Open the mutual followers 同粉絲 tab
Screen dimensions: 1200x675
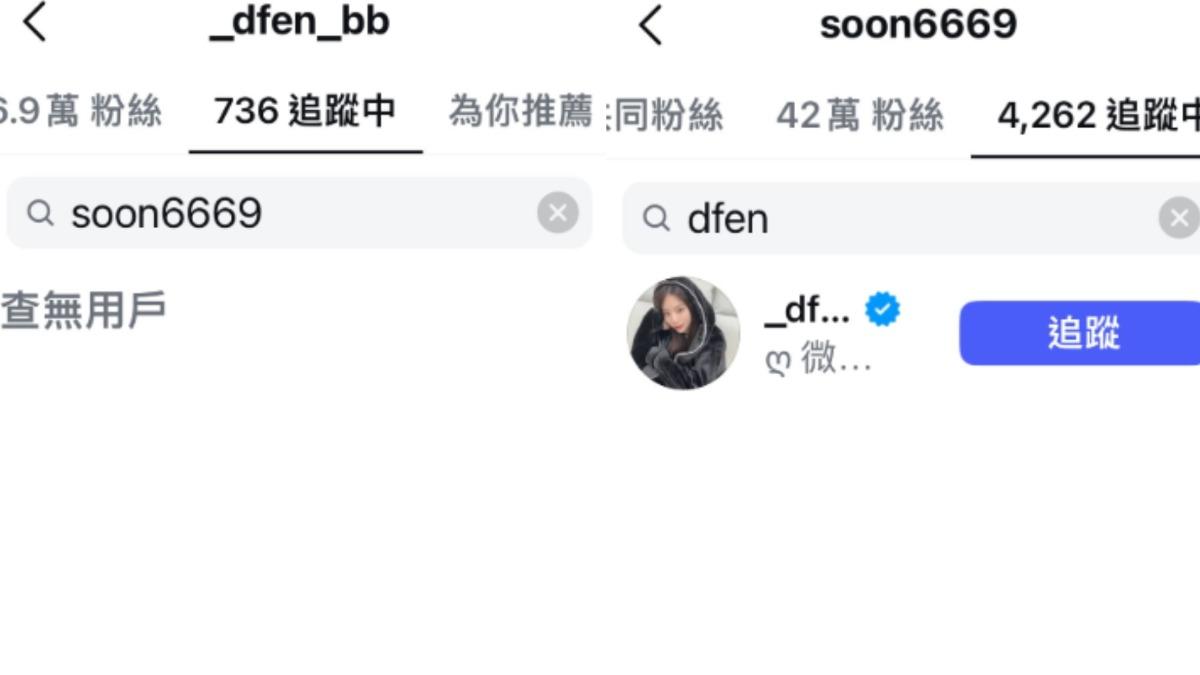click(x=667, y=116)
